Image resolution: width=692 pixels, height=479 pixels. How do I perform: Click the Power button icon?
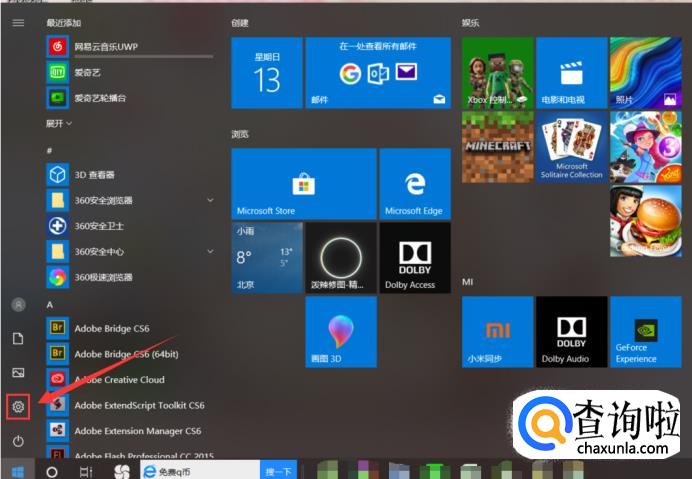pyautogui.click(x=18, y=441)
